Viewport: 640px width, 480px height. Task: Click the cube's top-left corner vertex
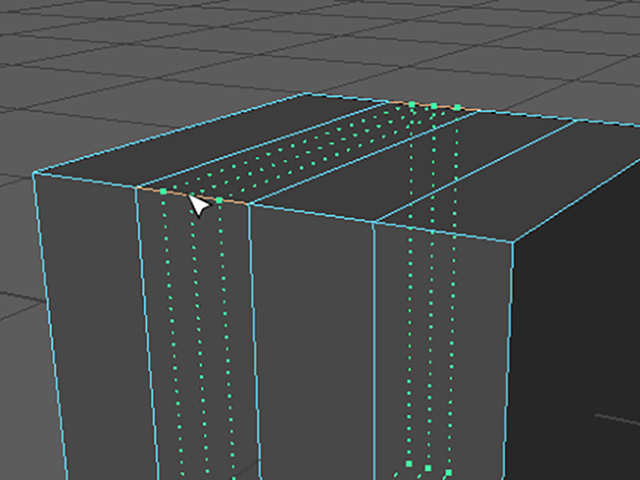coord(34,174)
